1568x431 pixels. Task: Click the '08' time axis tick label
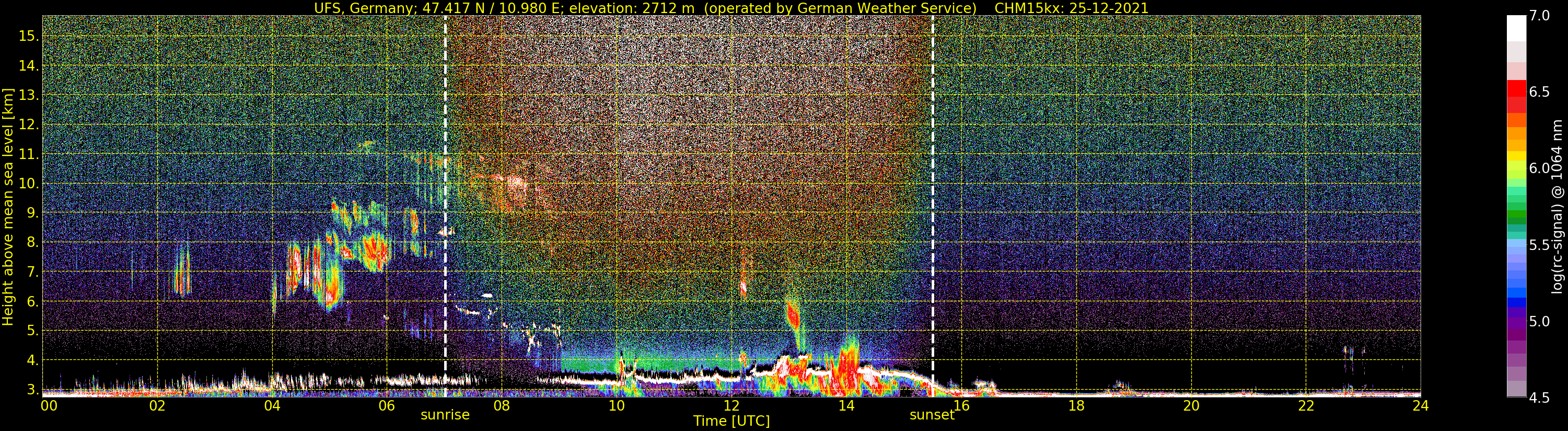point(502,405)
